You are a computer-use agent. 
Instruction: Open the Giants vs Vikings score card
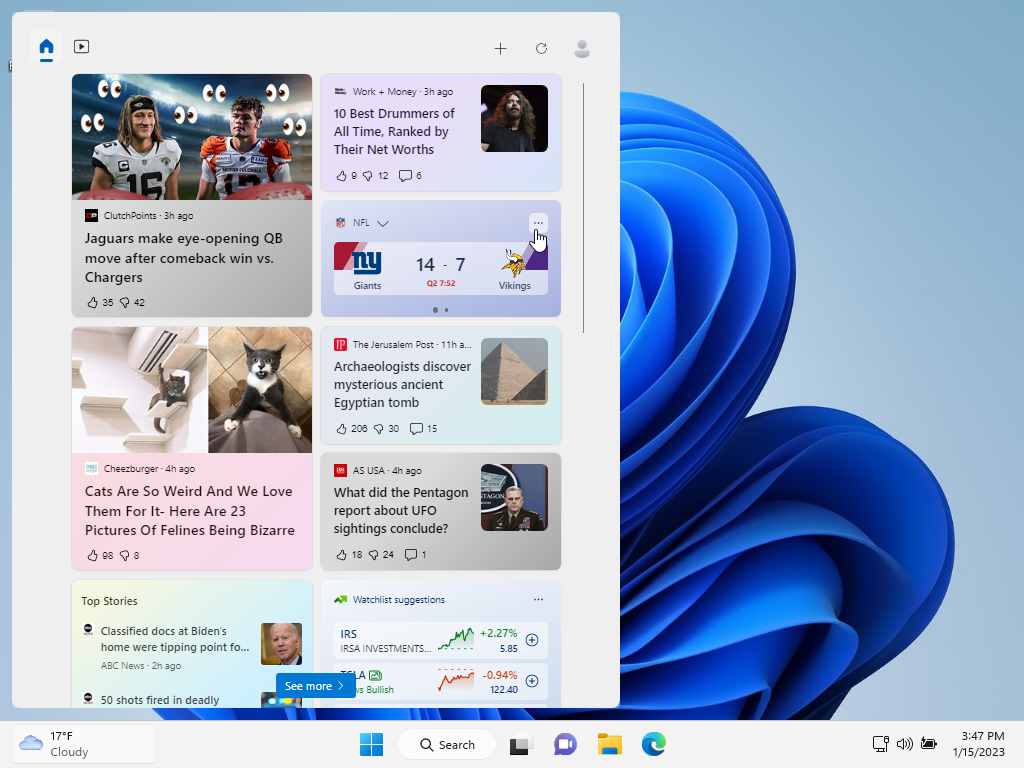pyautogui.click(x=441, y=268)
